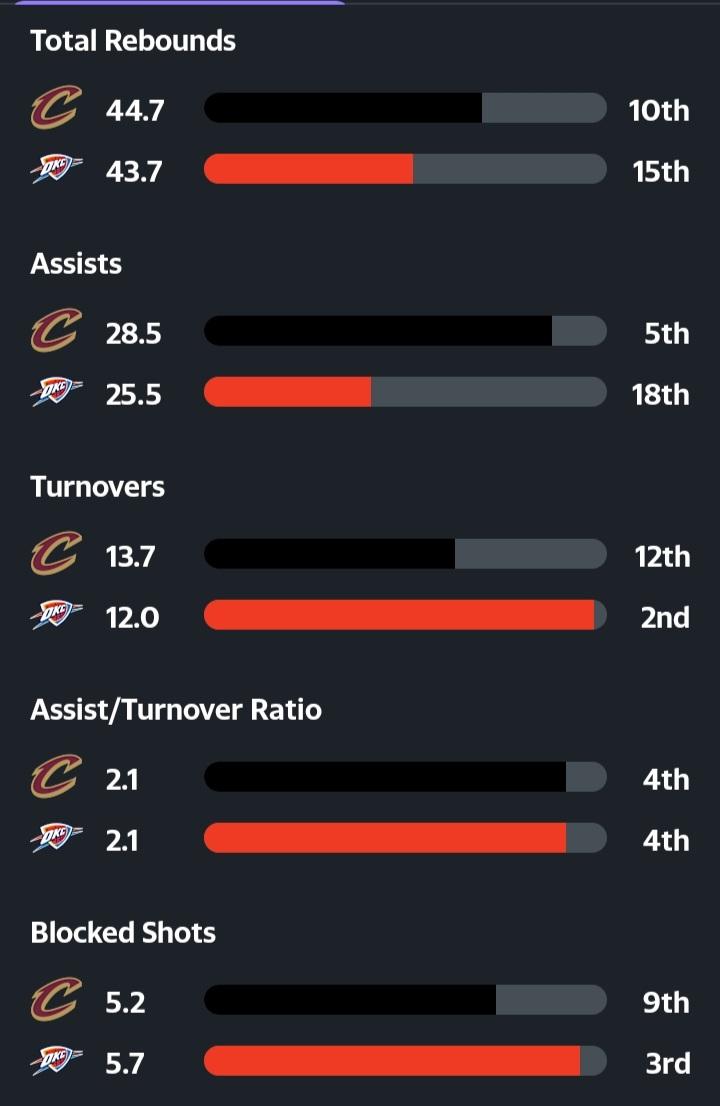Image resolution: width=720 pixels, height=1106 pixels.
Task: Tap the Thunder logo in Assists section
Action: (56, 394)
